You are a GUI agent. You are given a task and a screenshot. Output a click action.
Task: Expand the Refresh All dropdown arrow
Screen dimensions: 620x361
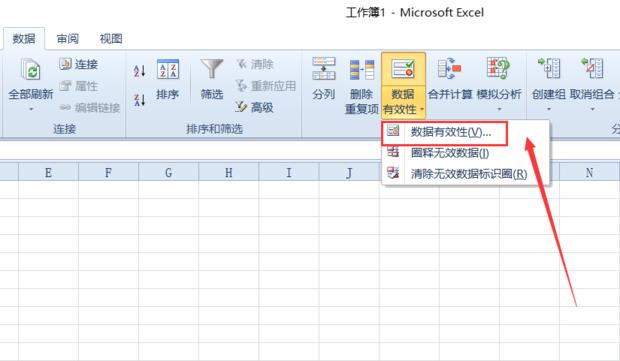[31, 109]
